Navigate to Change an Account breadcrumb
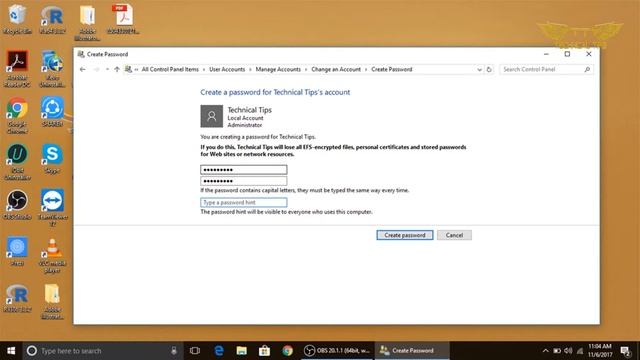This screenshot has width=640, height=360. click(336, 69)
